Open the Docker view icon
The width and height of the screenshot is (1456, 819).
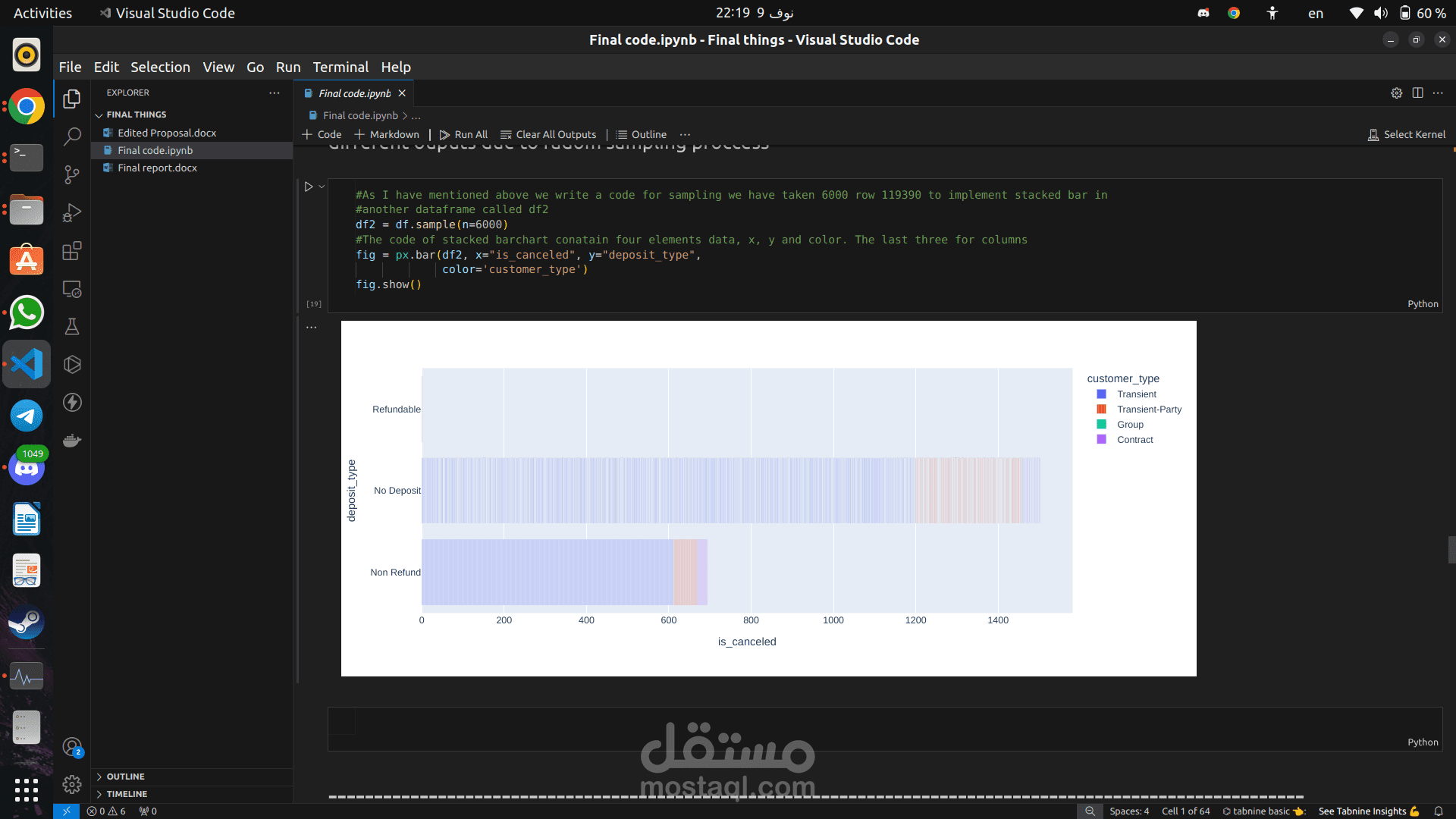coord(72,441)
